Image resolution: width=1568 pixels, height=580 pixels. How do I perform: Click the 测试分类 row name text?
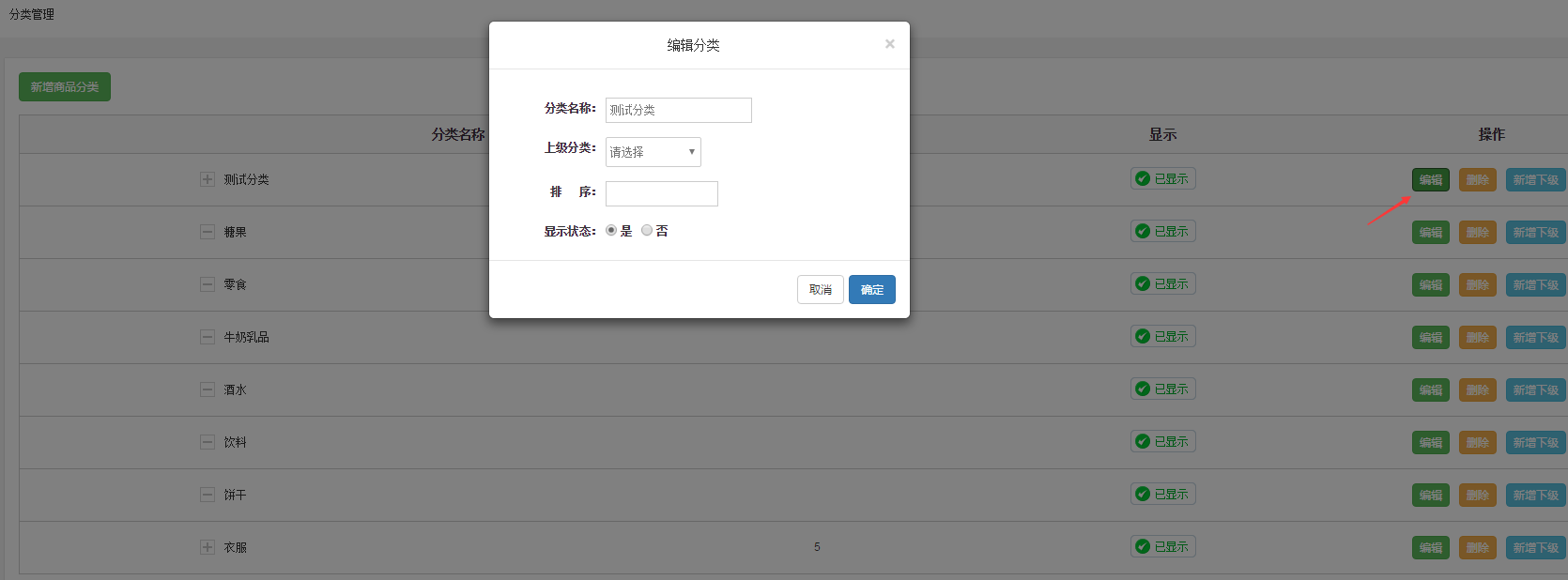point(246,179)
